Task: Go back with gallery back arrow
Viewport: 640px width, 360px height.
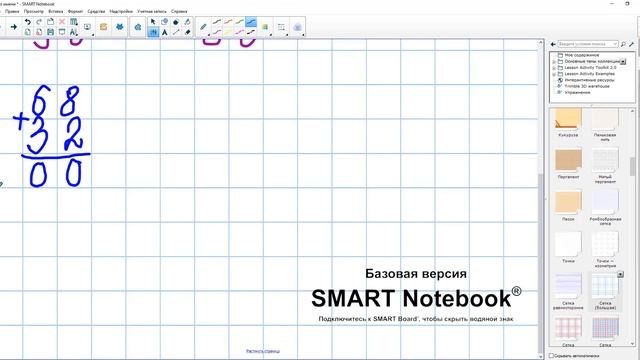Action: tap(553, 44)
